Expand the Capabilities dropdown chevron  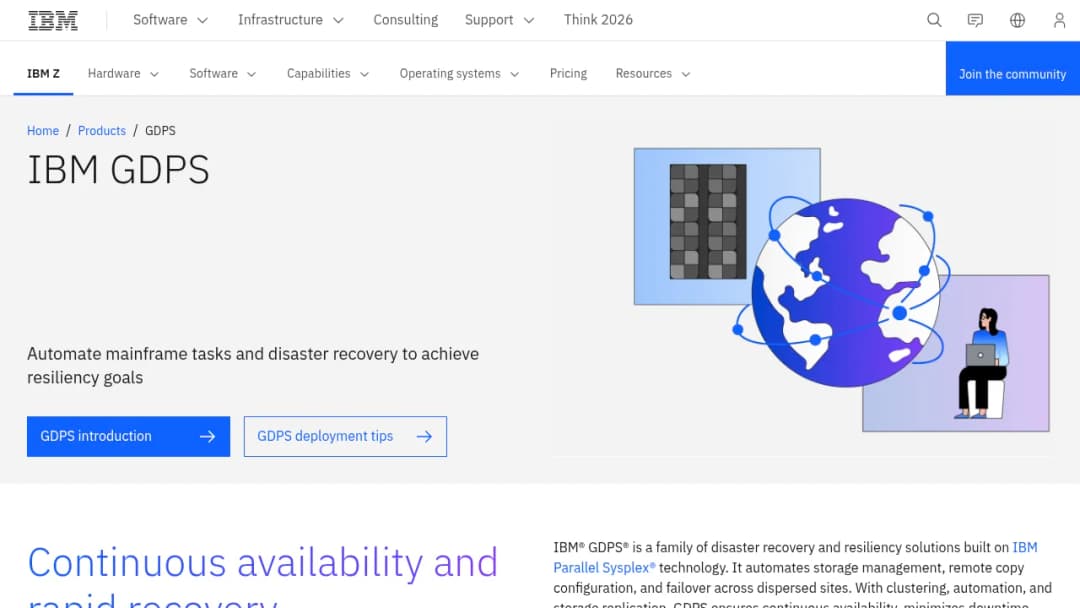(x=364, y=74)
